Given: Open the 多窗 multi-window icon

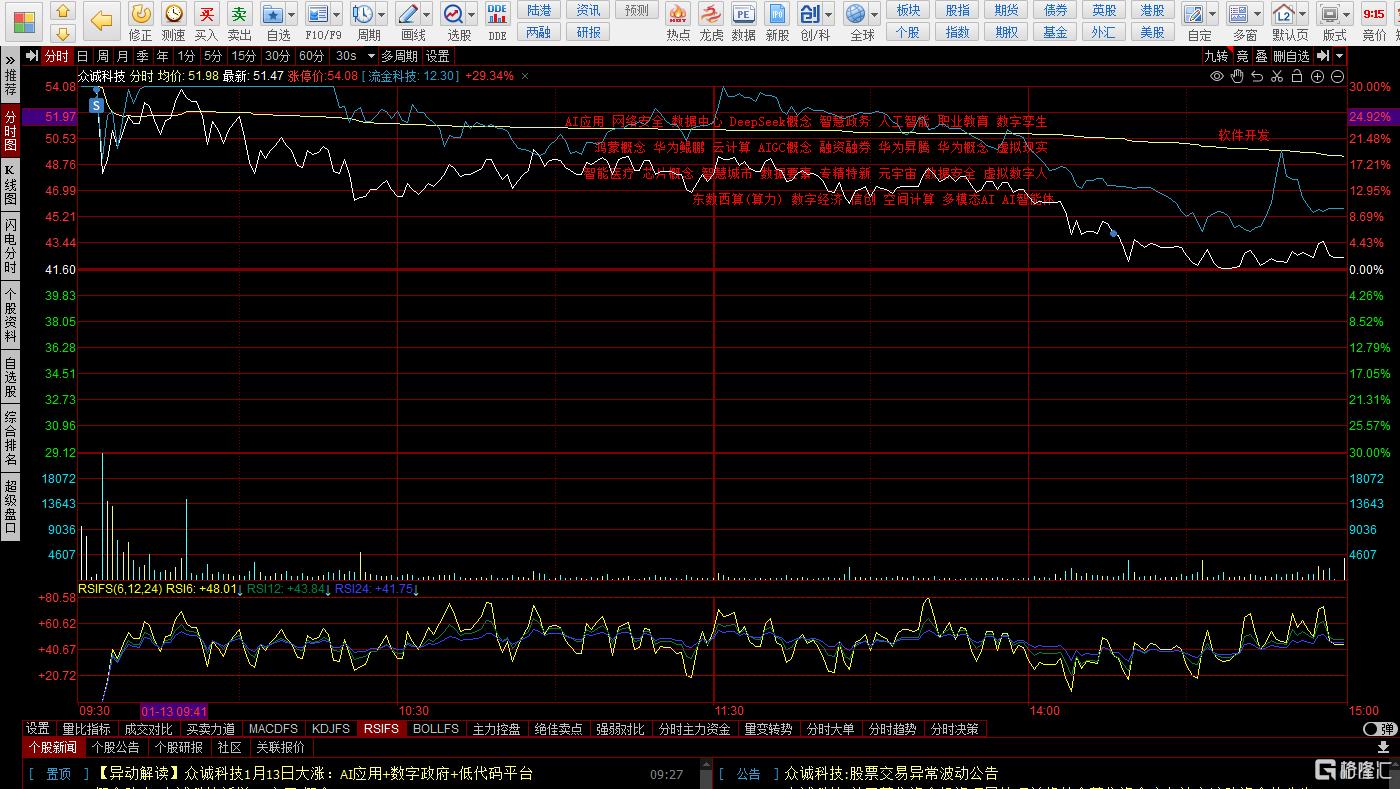Looking at the screenshot, I should coord(1238,14).
